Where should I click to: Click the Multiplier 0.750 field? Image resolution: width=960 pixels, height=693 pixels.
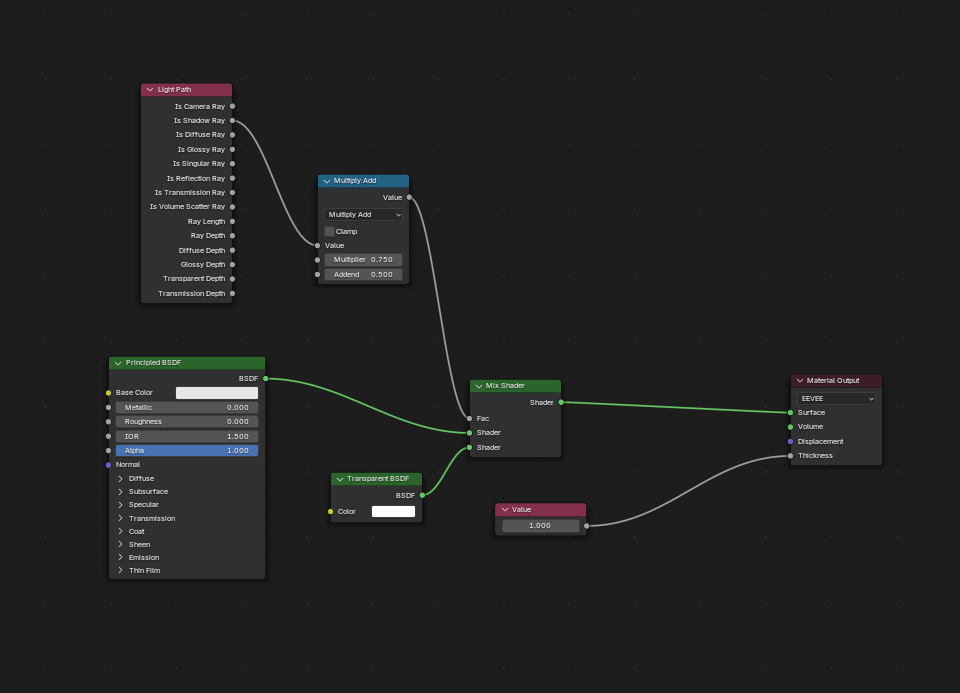click(363, 260)
